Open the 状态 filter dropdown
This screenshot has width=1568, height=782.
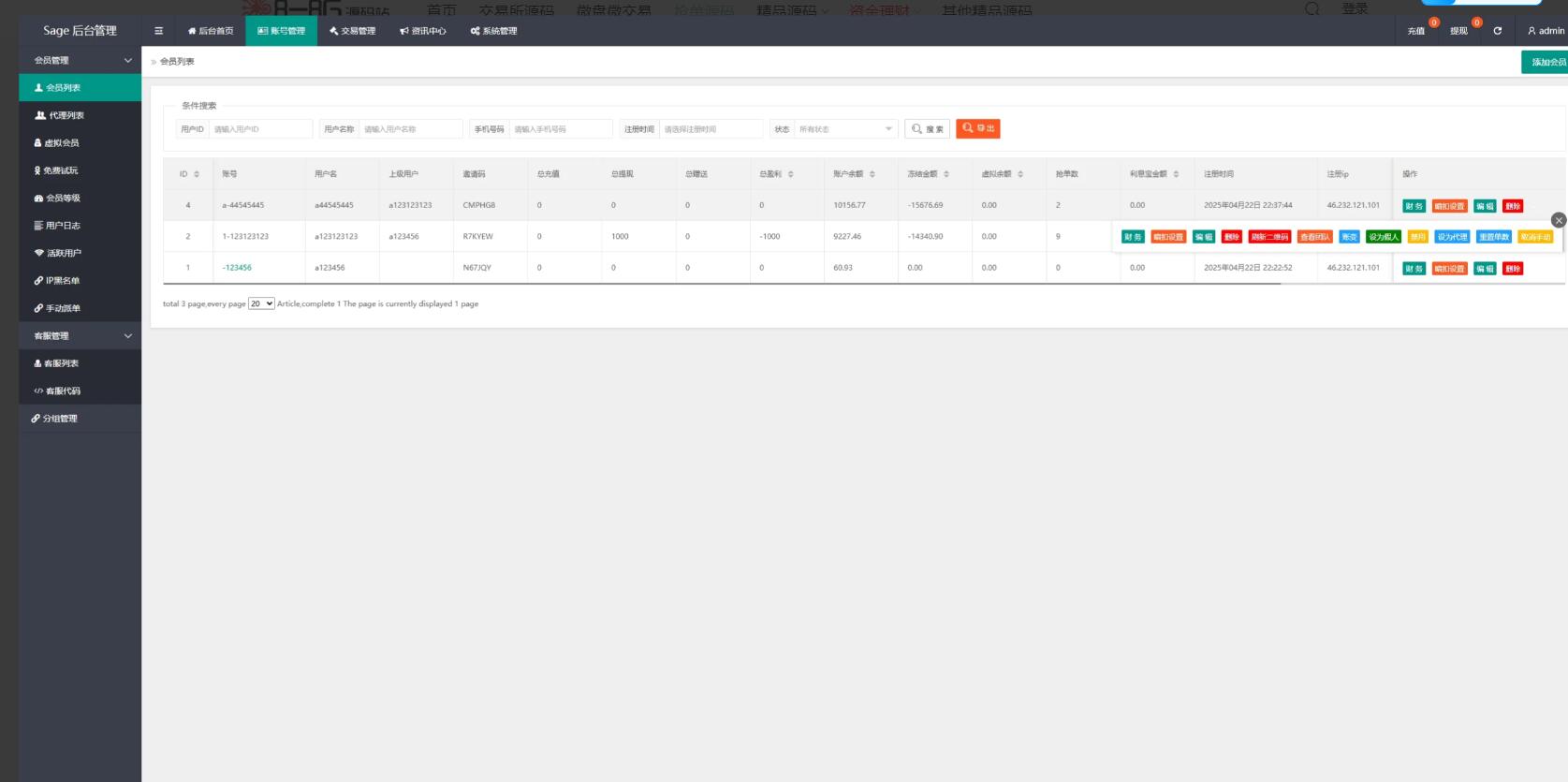845,129
